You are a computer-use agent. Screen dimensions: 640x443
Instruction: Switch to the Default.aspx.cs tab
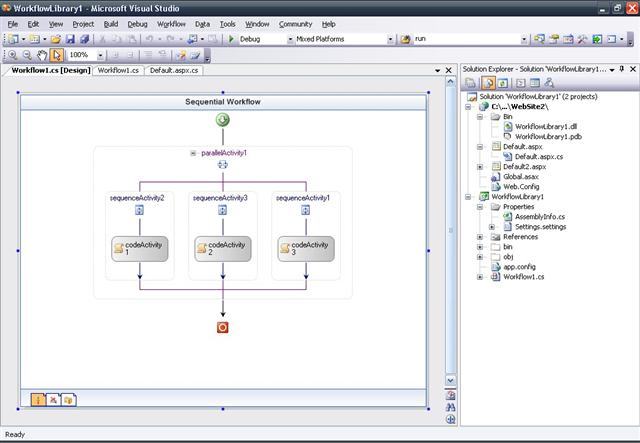(x=174, y=71)
